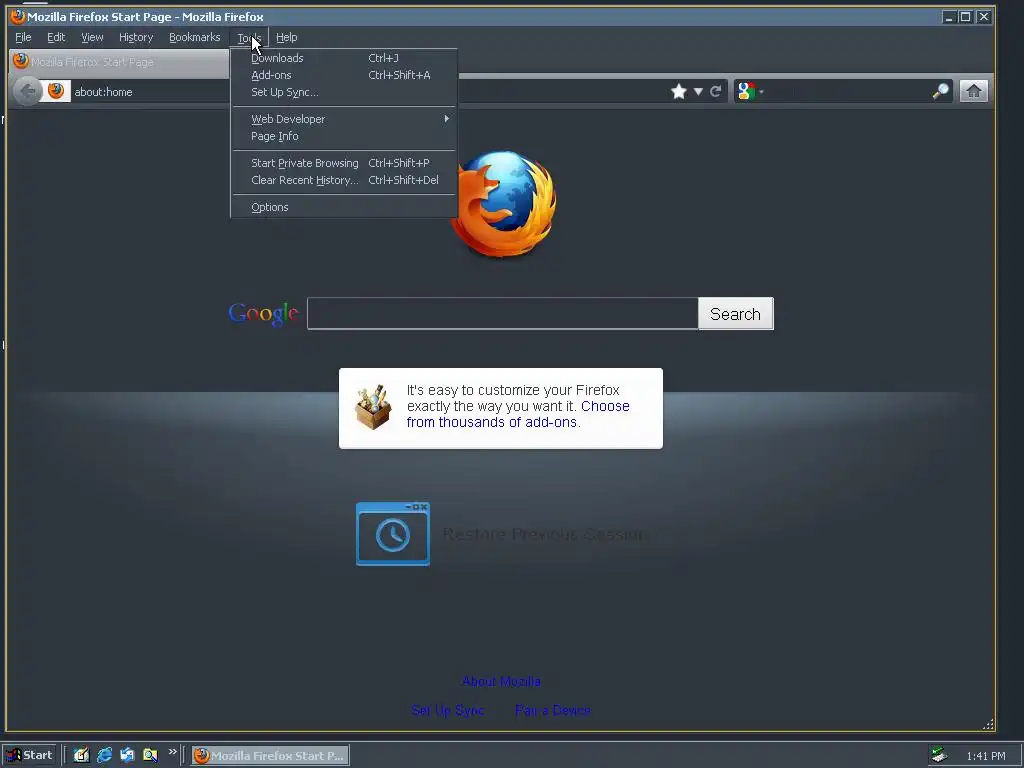Click the fourth quick launch folder search icon
The height and width of the screenshot is (768, 1024).
point(150,755)
